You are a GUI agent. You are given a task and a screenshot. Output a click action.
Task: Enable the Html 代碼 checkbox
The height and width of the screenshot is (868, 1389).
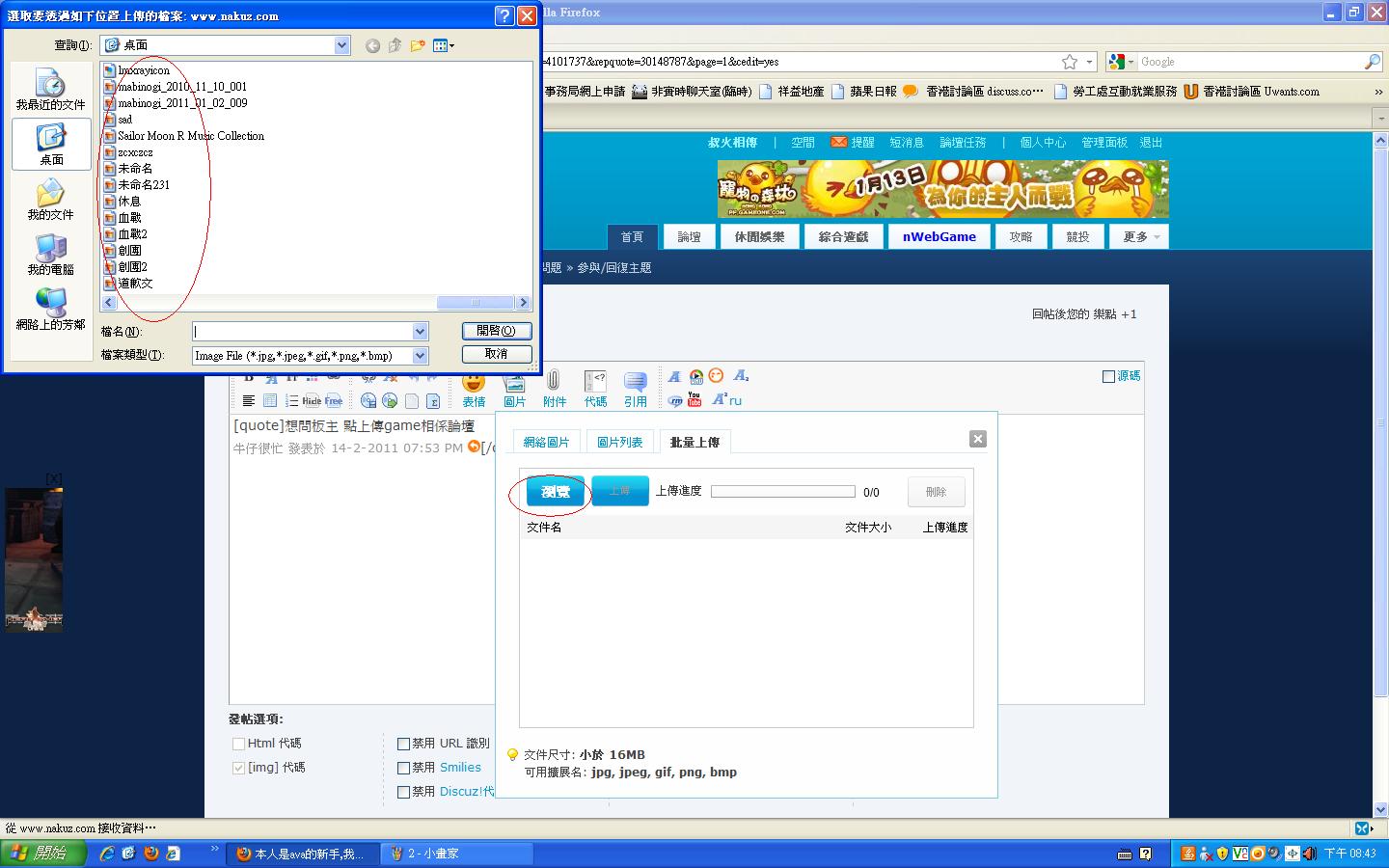point(238,744)
